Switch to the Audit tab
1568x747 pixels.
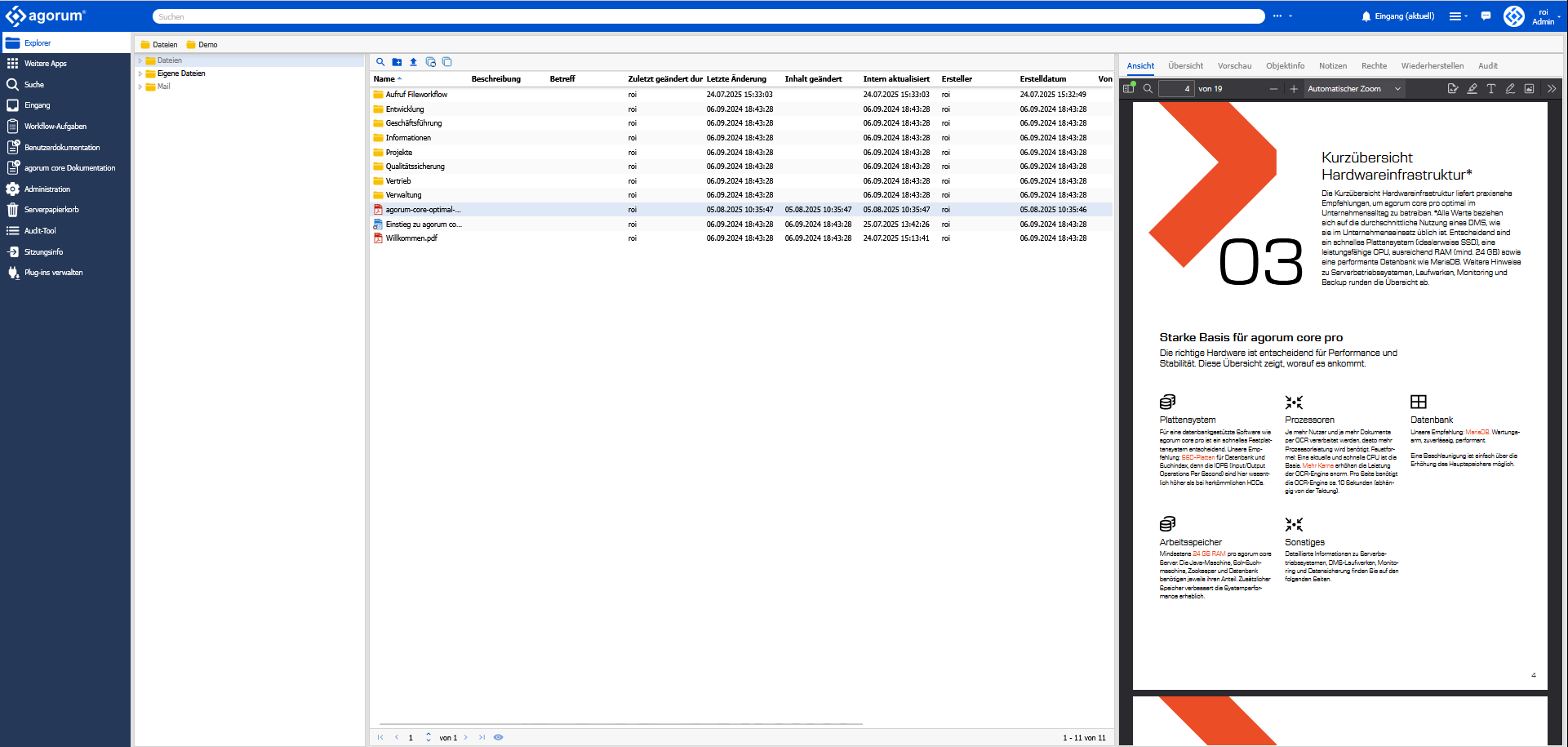tap(1488, 66)
